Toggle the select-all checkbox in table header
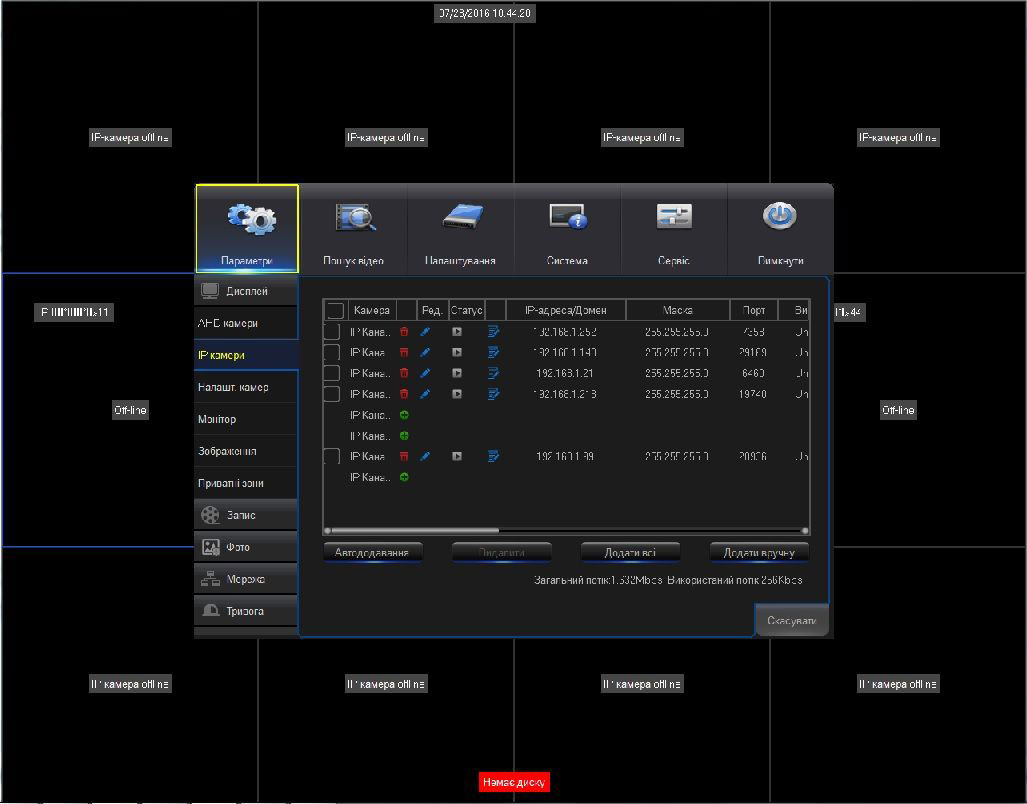1027x804 pixels. [x=335, y=310]
